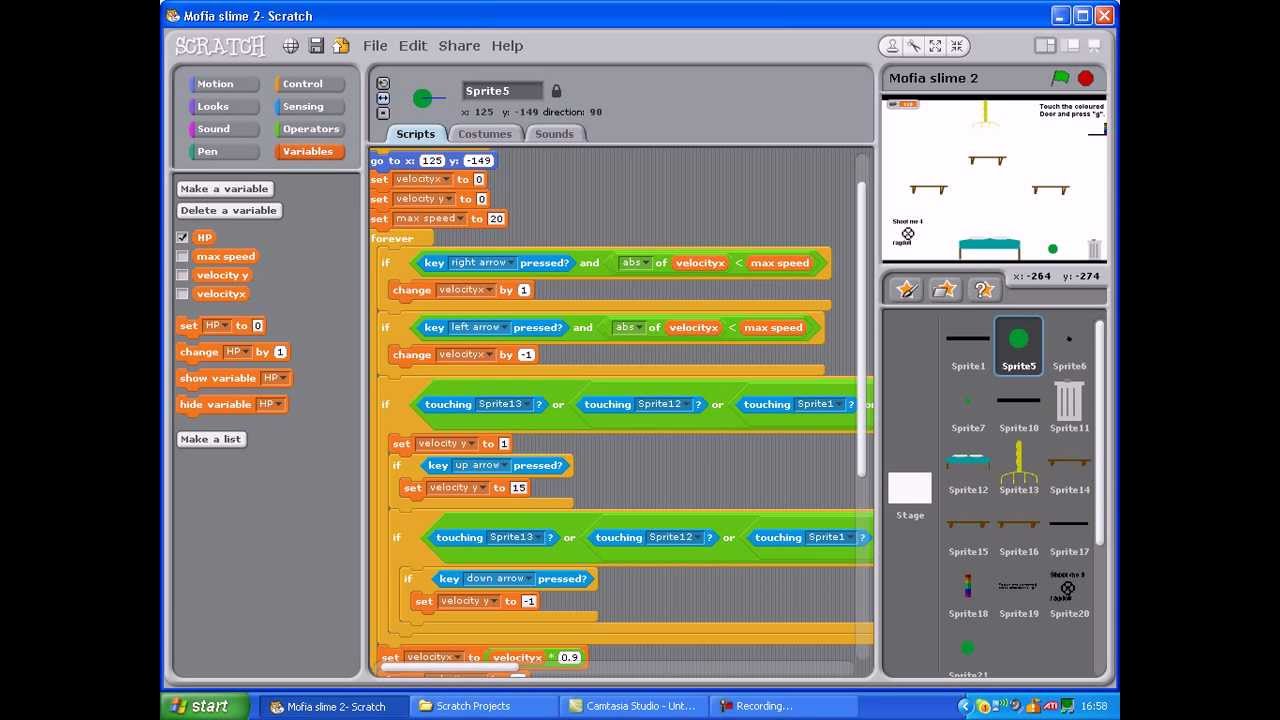The image size is (1280, 720).
Task: Select Sprite14 table thumbnail
Action: coord(1069,469)
